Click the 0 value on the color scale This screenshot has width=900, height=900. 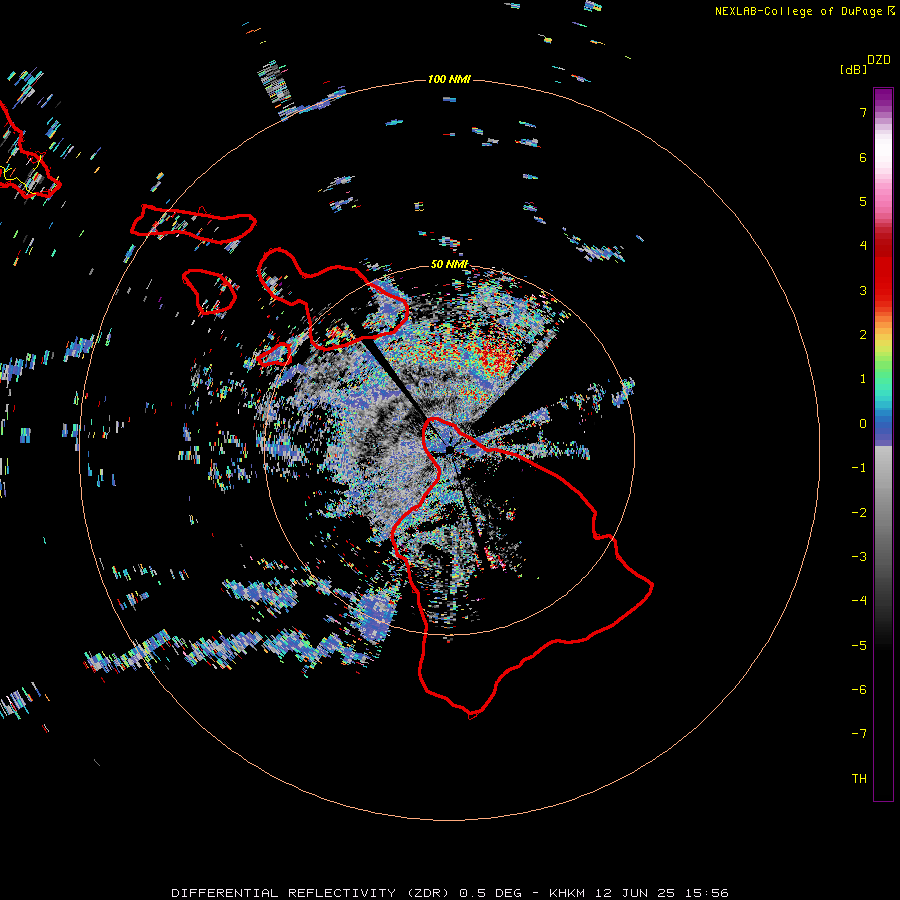(863, 424)
